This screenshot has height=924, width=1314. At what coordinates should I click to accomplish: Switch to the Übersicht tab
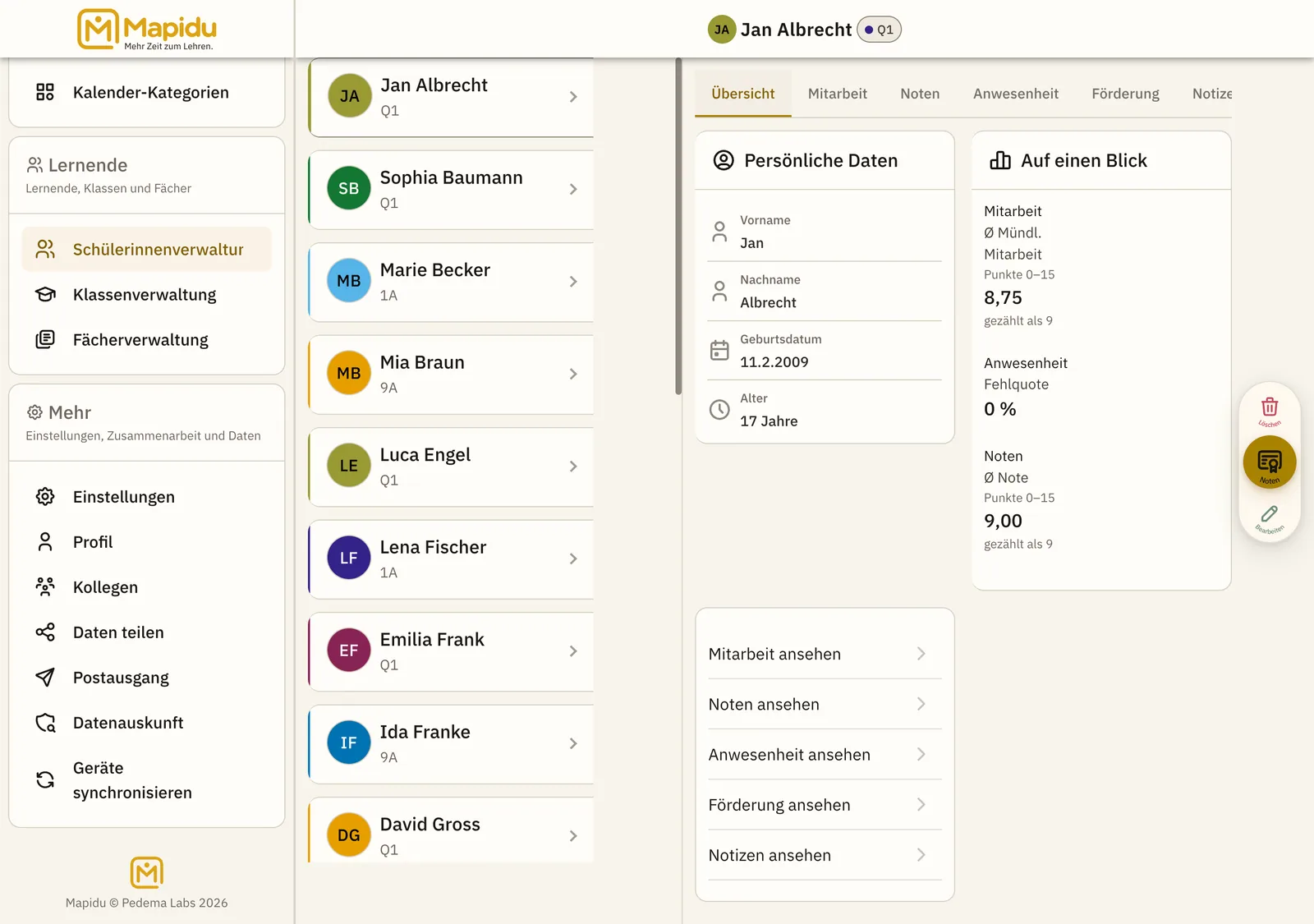(743, 94)
